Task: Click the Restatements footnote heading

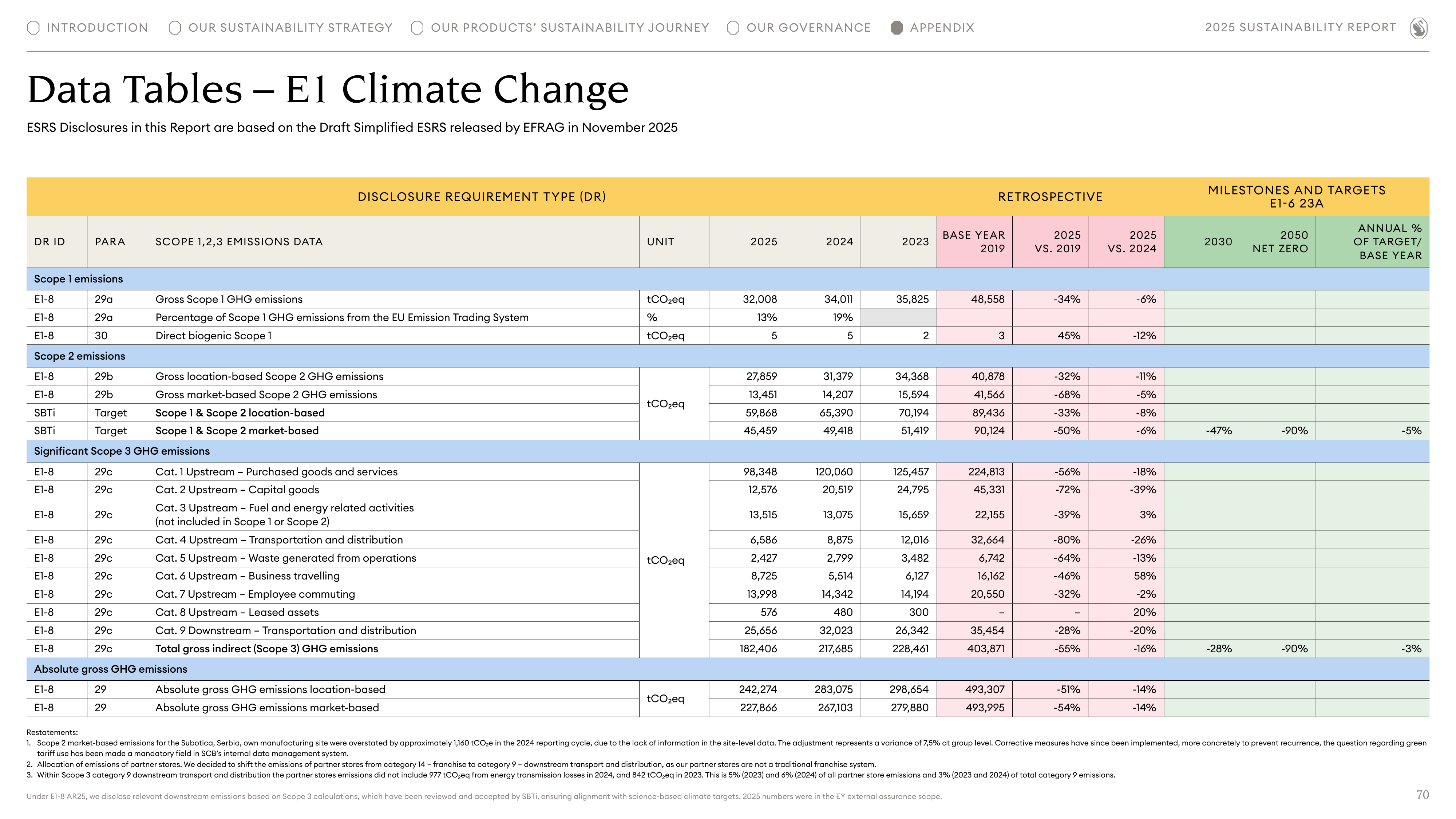Action: coord(52,732)
